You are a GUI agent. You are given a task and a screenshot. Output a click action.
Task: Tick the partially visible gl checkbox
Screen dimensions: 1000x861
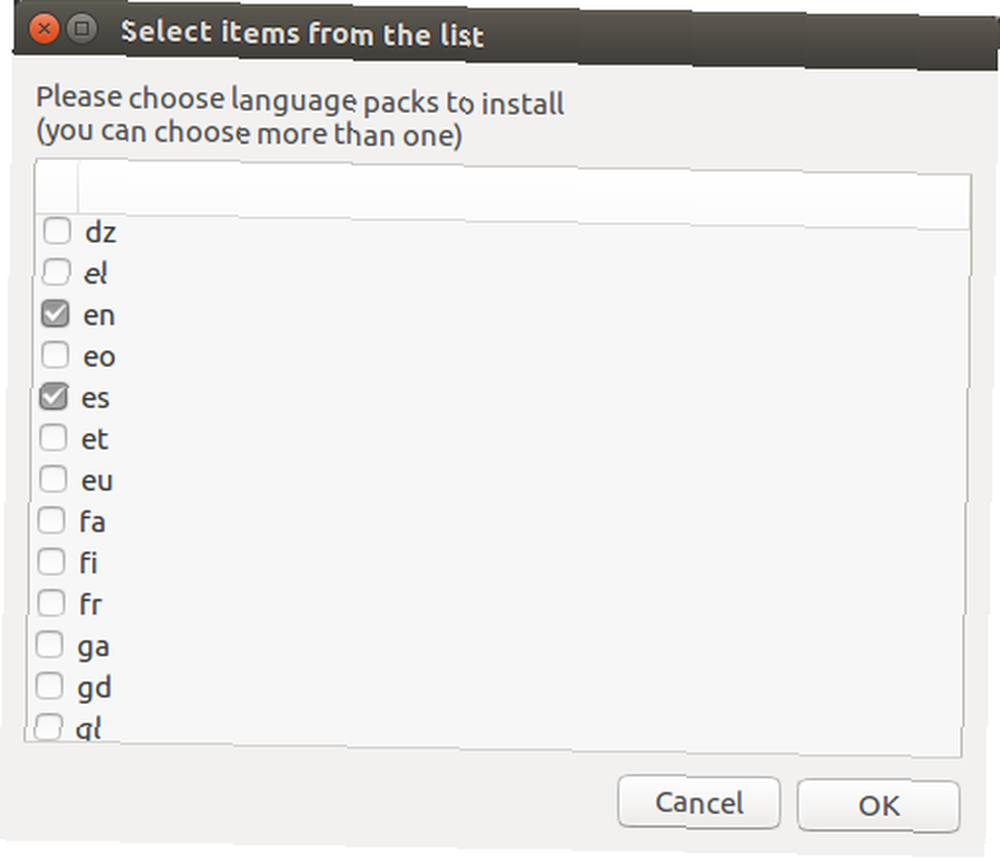coord(48,726)
